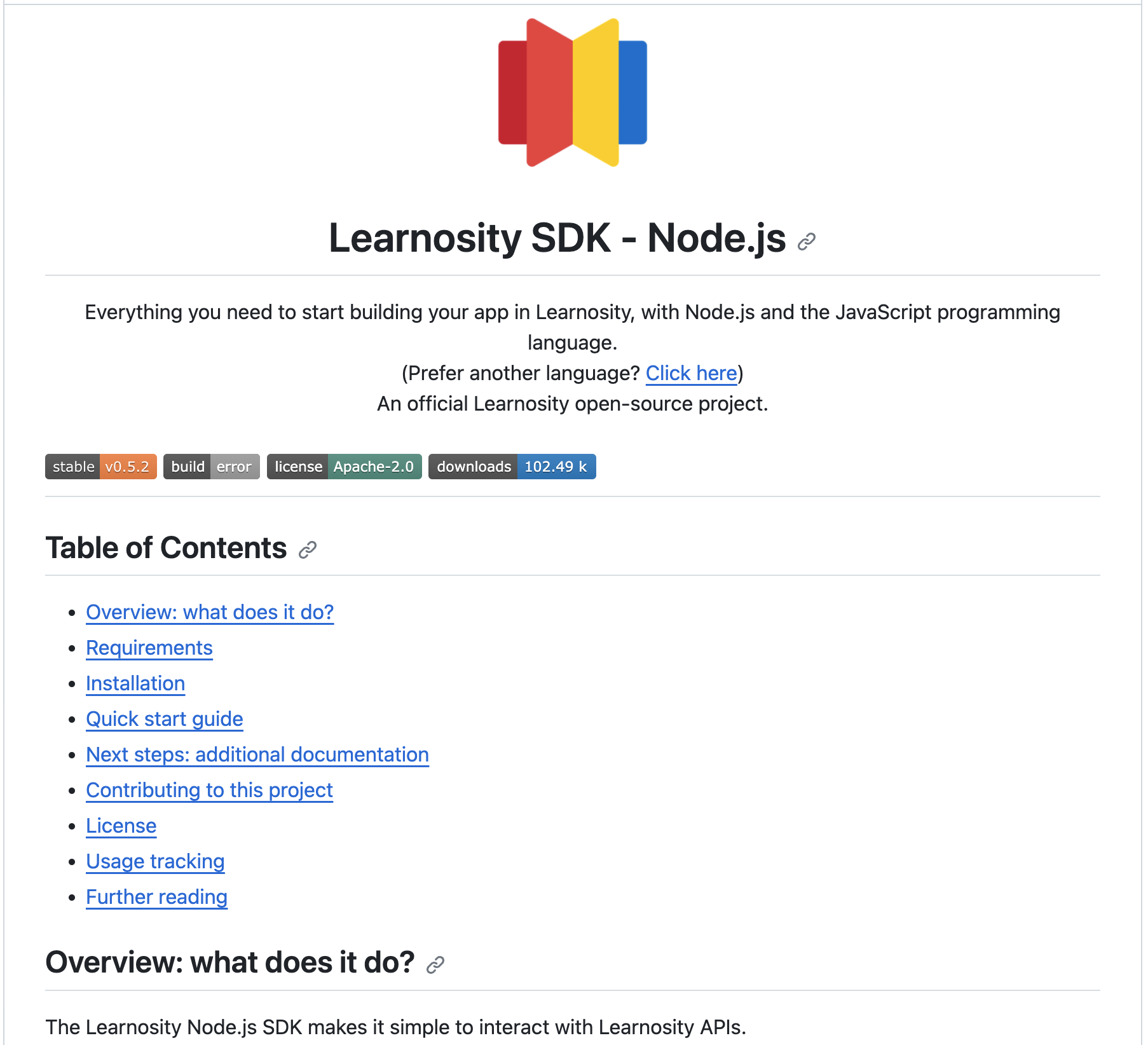Open the build error status badge
Screen dimensions: 1148x1045
point(211,467)
